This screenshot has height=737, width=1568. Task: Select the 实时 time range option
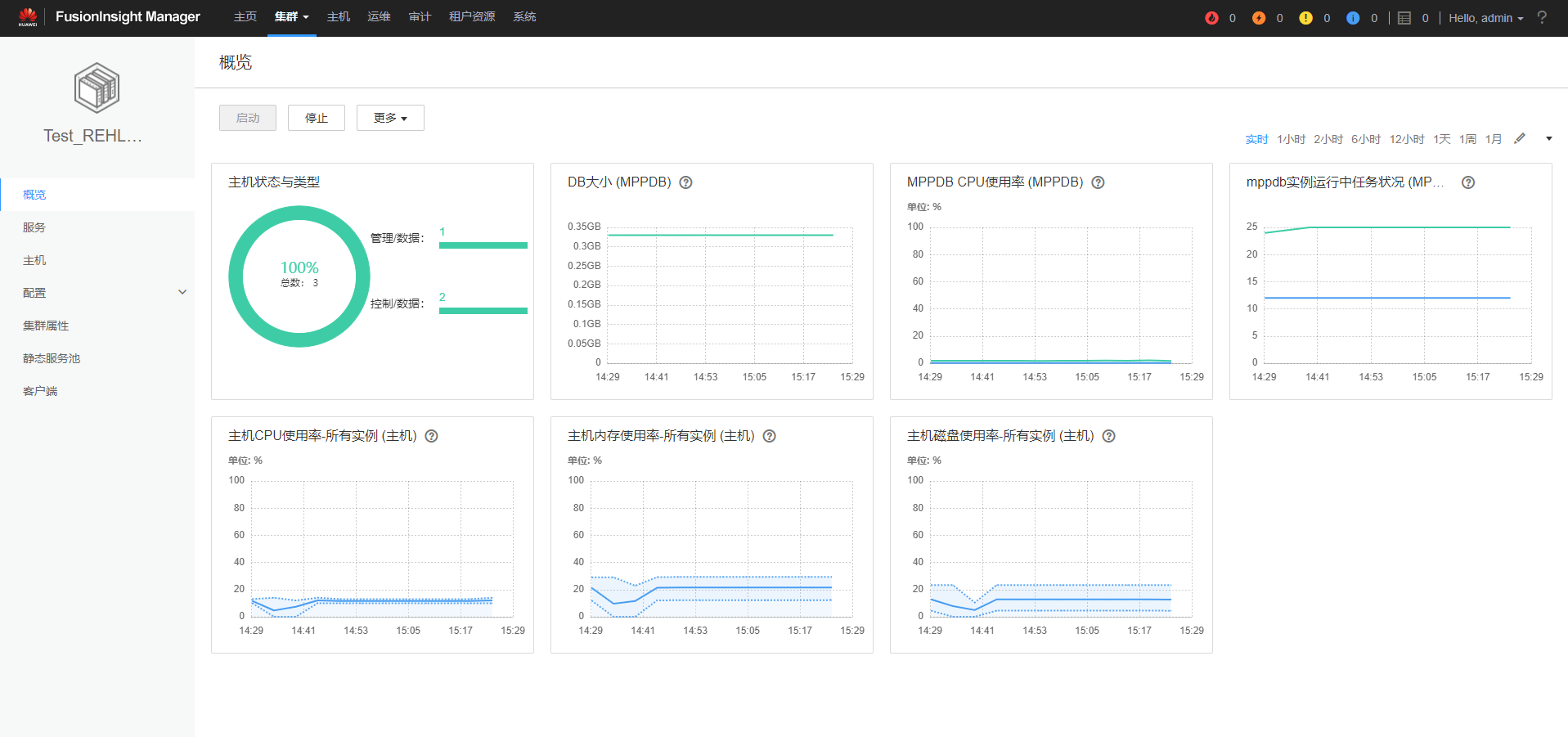pos(1256,139)
